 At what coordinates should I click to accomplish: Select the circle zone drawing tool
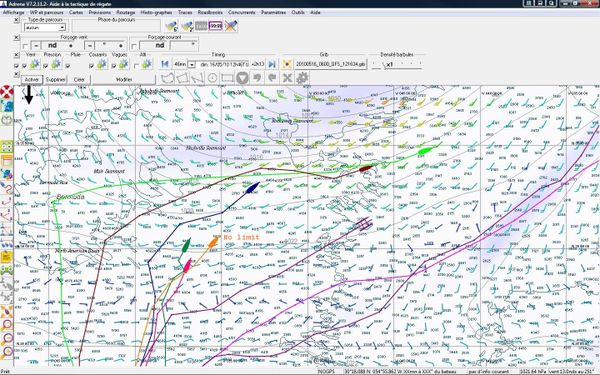[x=212, y=78]
